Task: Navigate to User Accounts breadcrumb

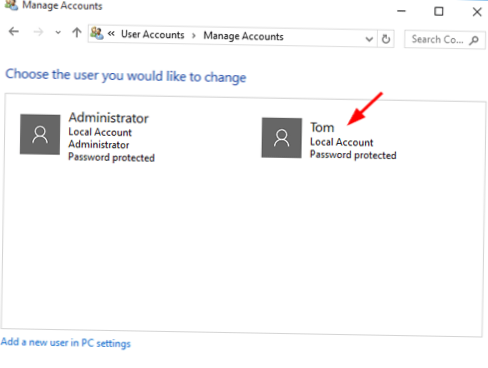Action: point(153,35)
